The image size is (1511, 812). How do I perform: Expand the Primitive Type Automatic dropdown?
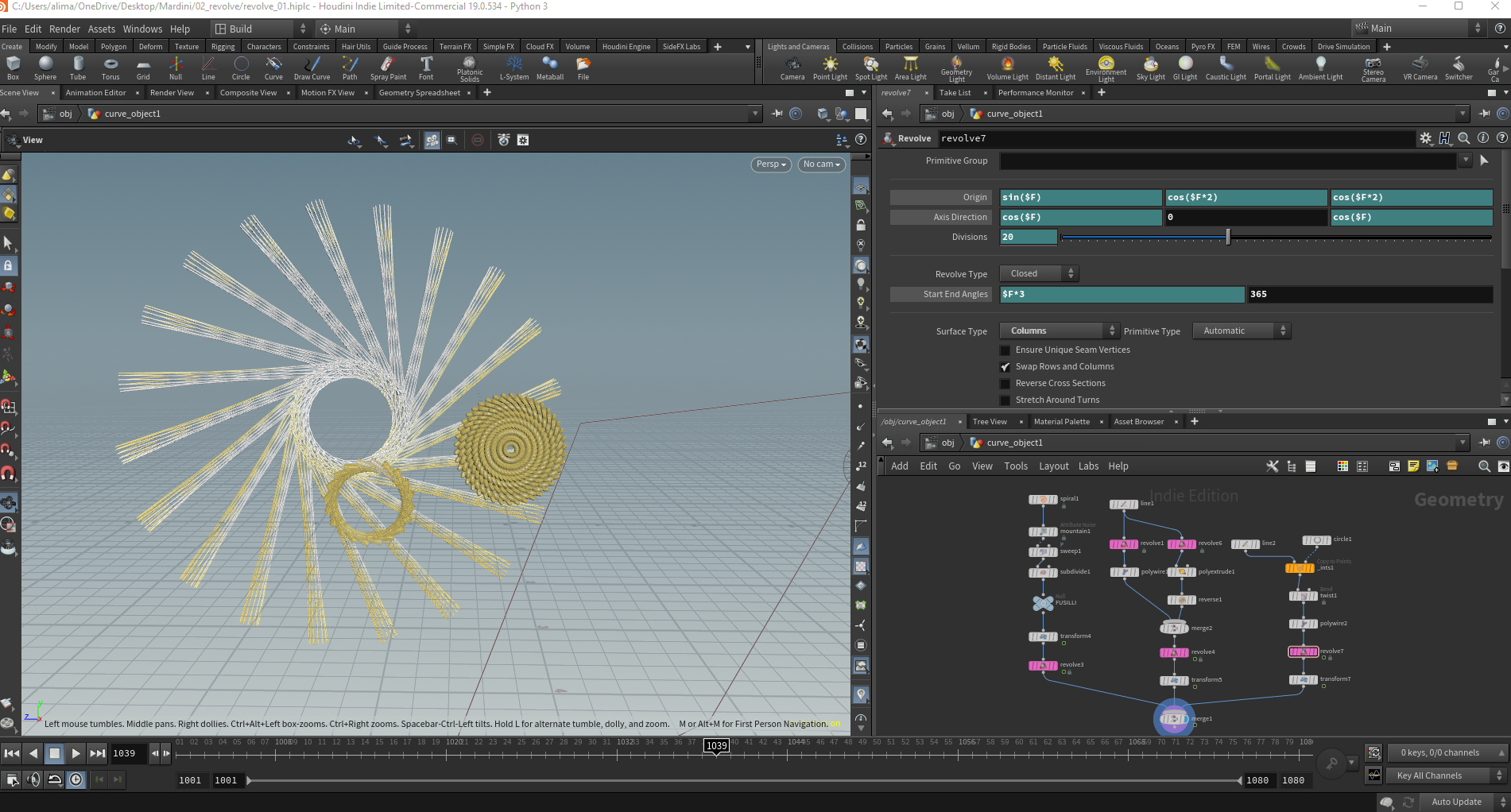coord(1242,331)
